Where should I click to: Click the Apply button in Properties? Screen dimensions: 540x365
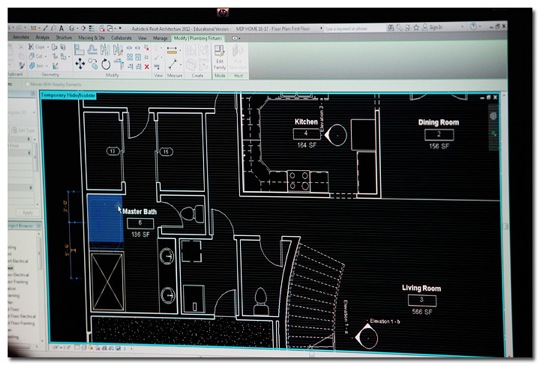click(28, 213)
